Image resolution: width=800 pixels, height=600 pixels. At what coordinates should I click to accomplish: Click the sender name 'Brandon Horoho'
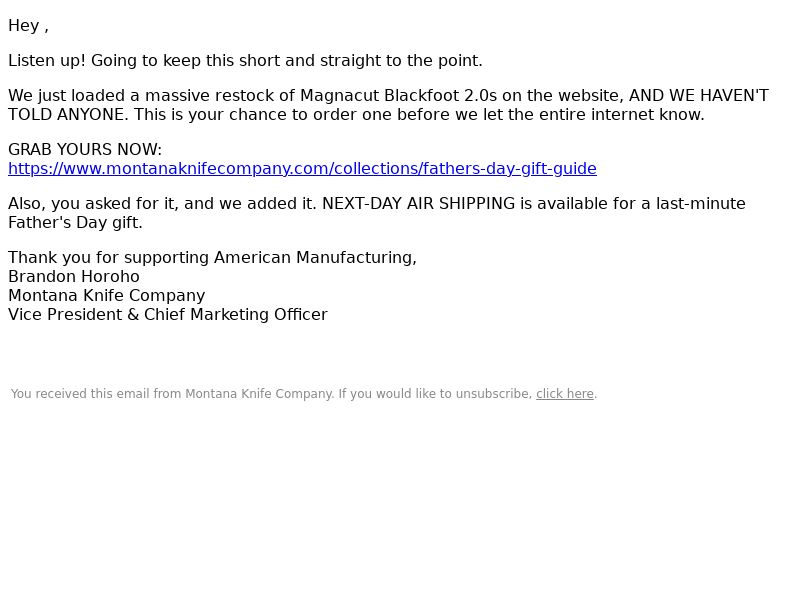pos(74,277)
